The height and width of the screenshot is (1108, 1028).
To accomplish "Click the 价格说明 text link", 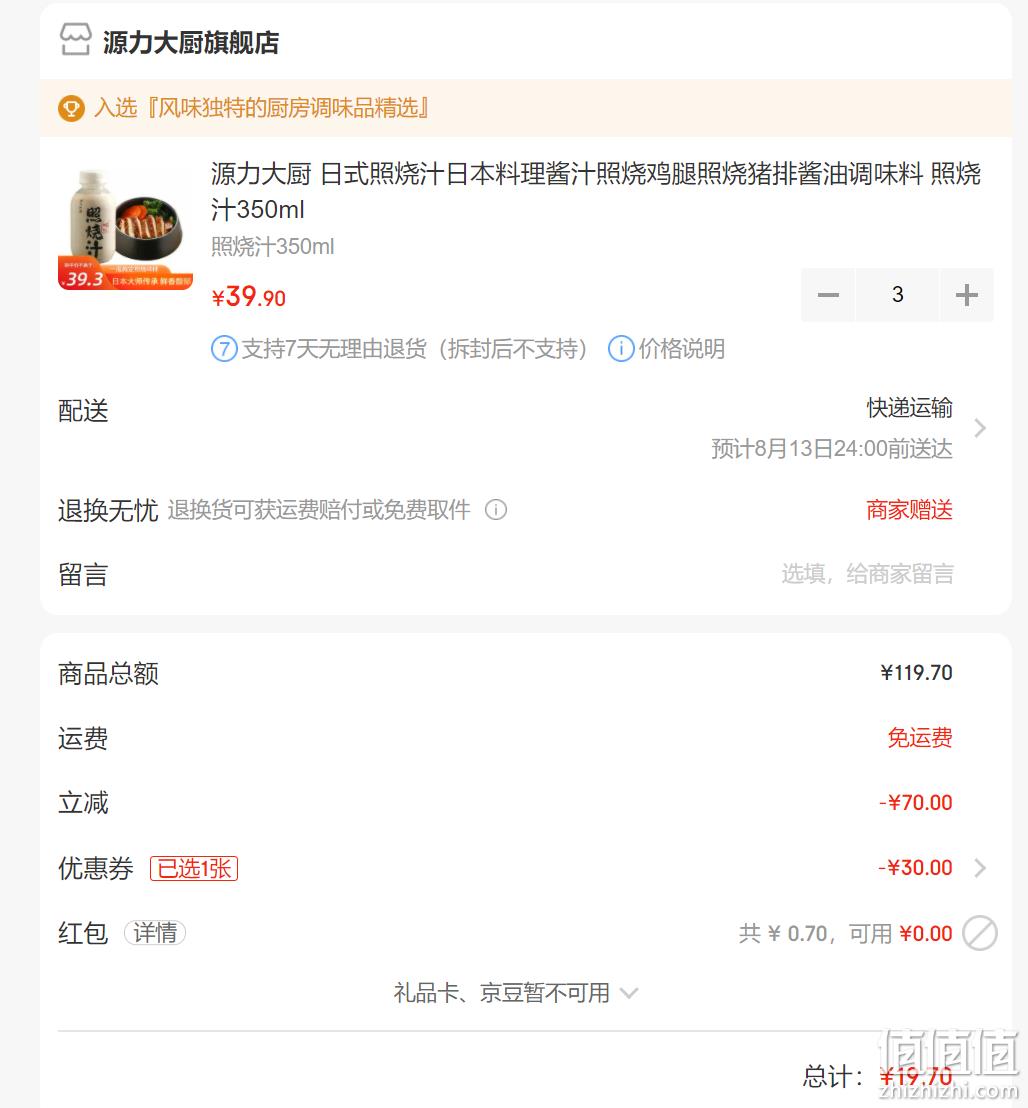I will point(682,349).
